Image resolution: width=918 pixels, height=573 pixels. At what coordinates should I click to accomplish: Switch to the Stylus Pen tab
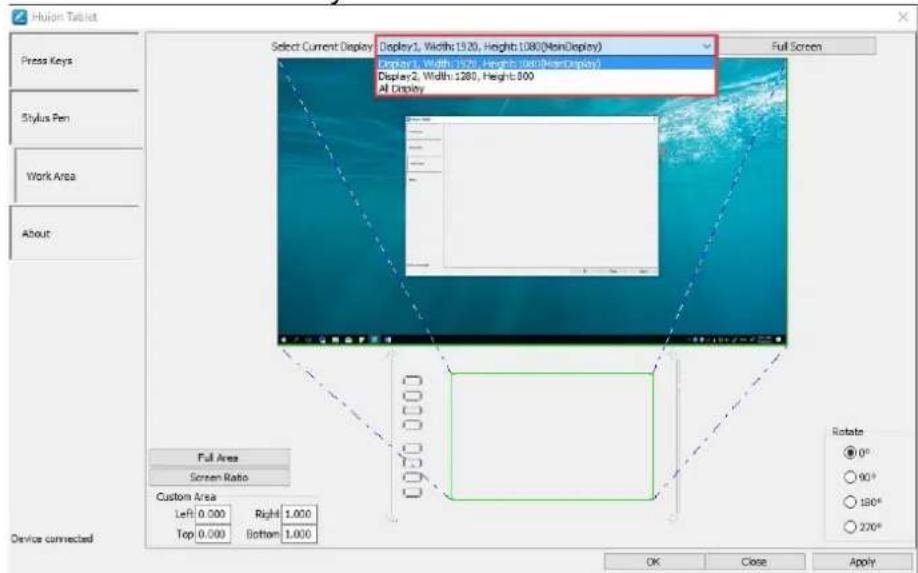(x=74, y=118)
